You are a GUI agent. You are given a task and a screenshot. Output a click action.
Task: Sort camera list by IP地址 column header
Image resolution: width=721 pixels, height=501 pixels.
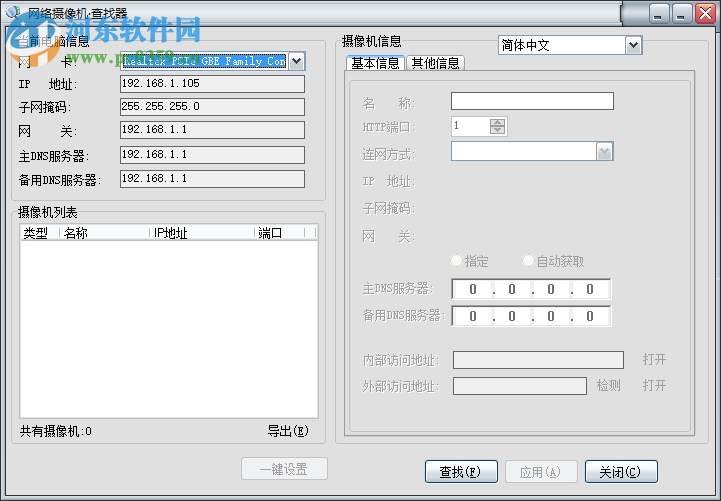click(202, 233)
